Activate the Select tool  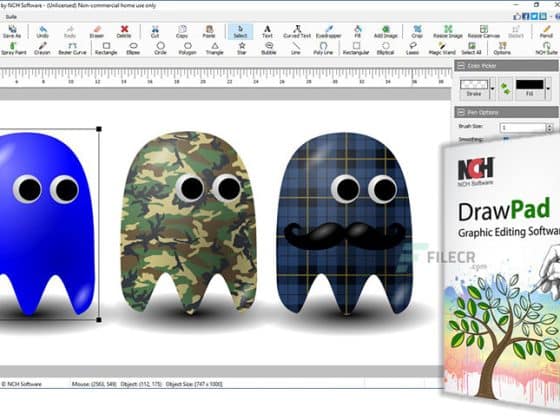pyautogui.click(x=240, y=31)
